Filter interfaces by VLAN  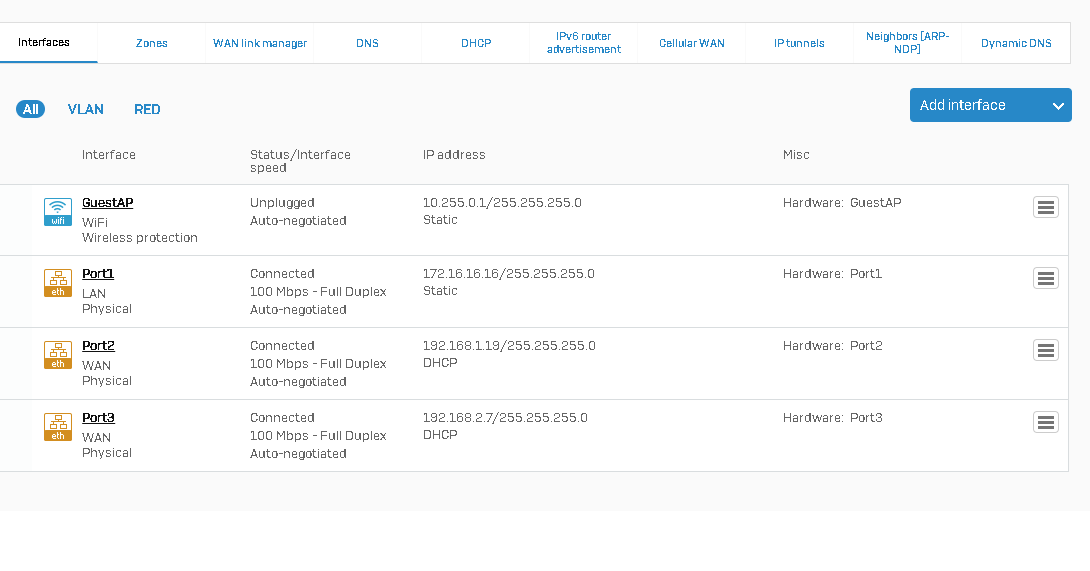[x=86, y=109]
